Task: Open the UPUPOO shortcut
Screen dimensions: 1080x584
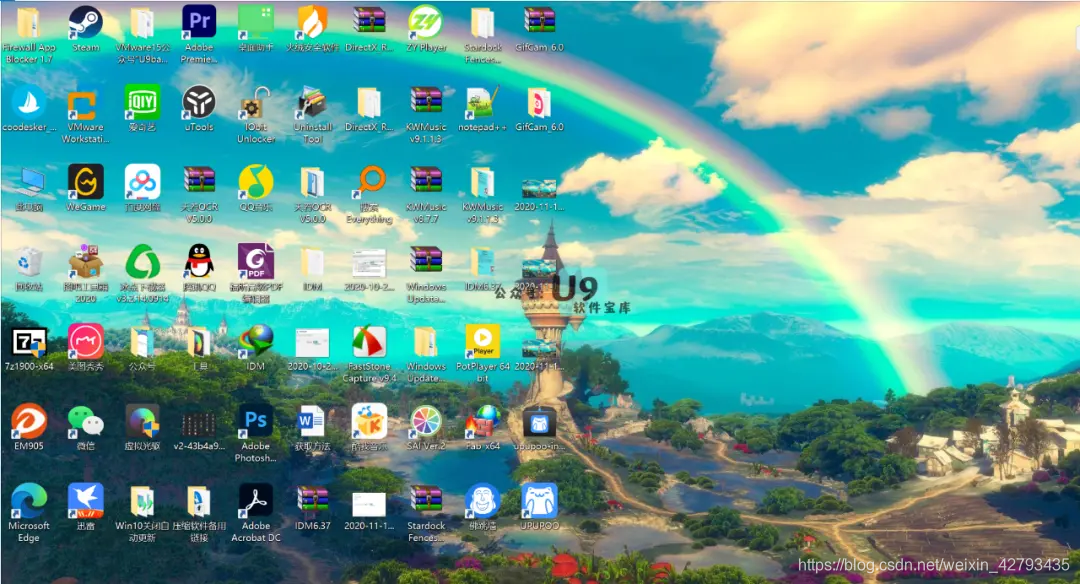Action: pos(539,501)
